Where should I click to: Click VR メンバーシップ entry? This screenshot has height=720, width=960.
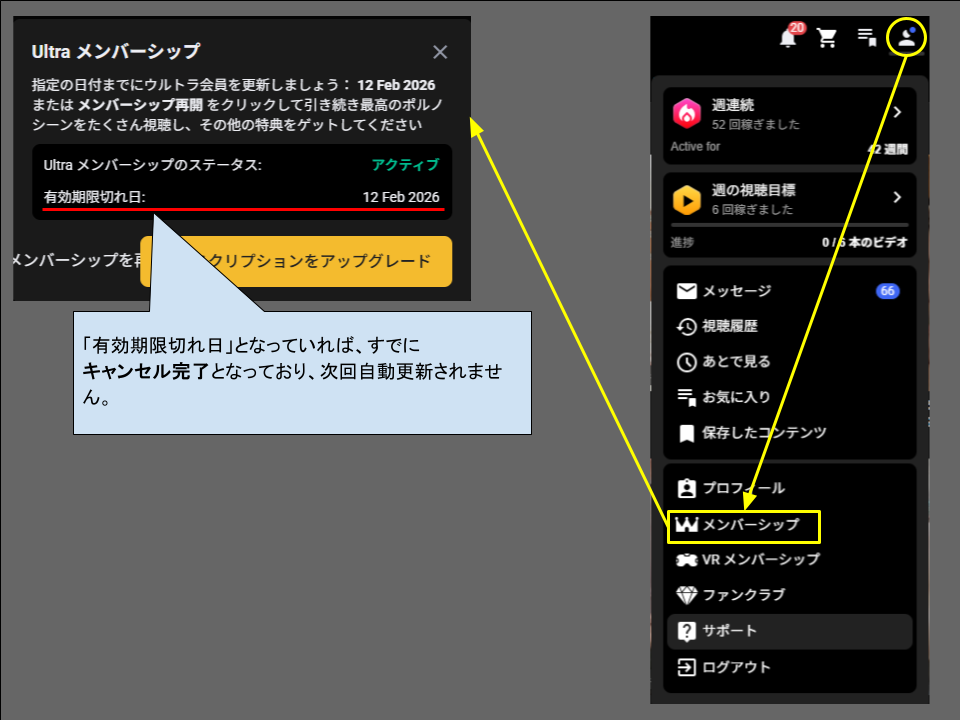pyautogui.click(x=760, y=560)
